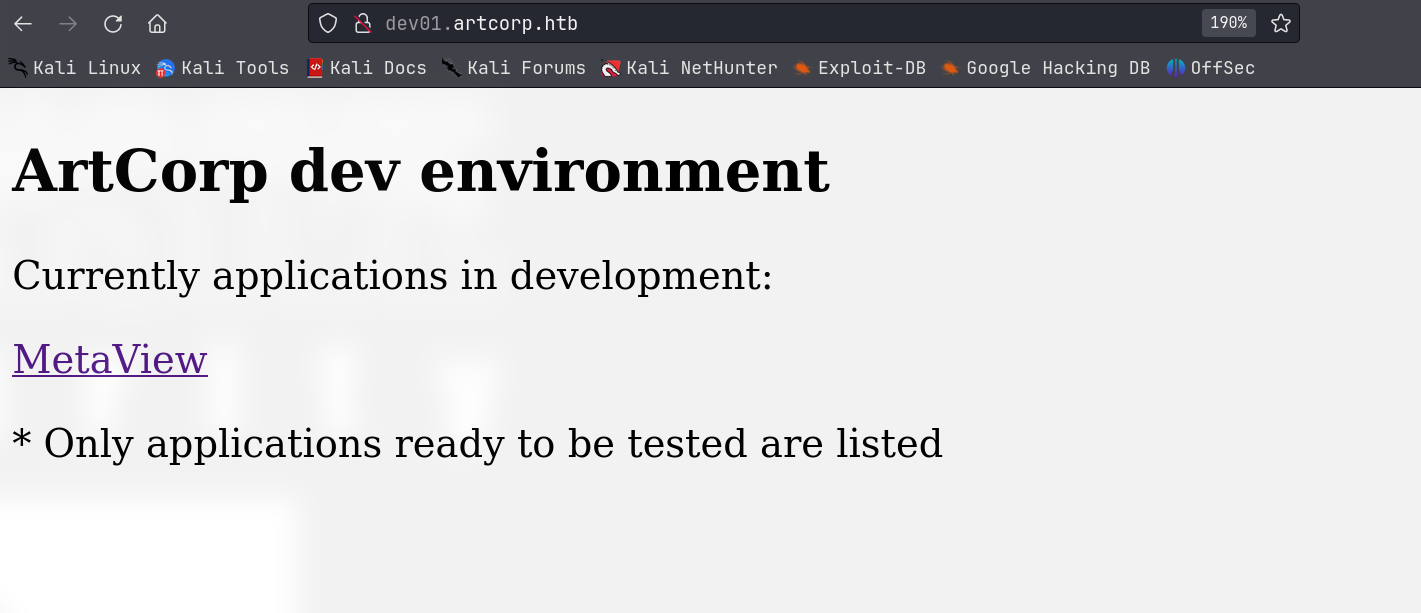Viewport: 1421px width, 613px height.
Task: Click the tracking protection shield icon
Action: [328, 23]
